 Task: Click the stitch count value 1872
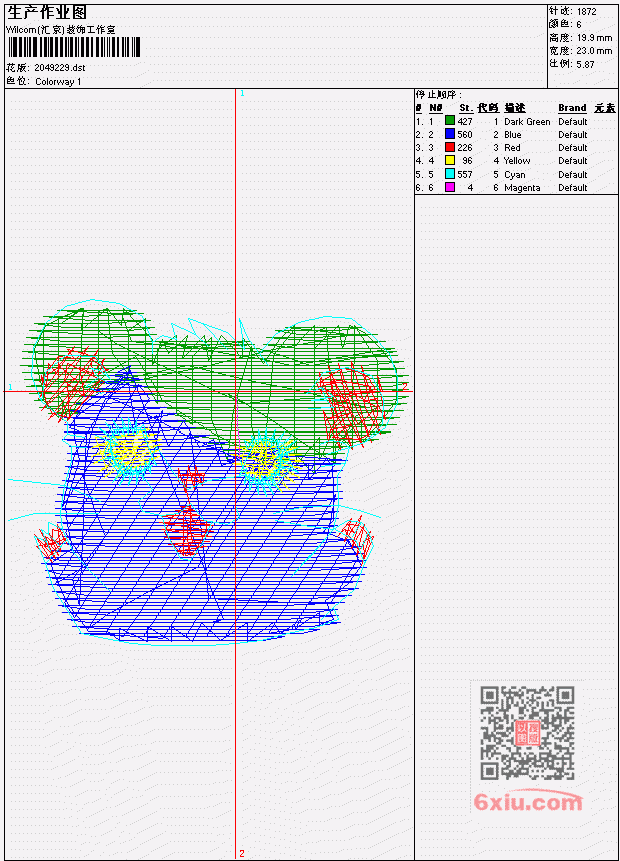587,11
